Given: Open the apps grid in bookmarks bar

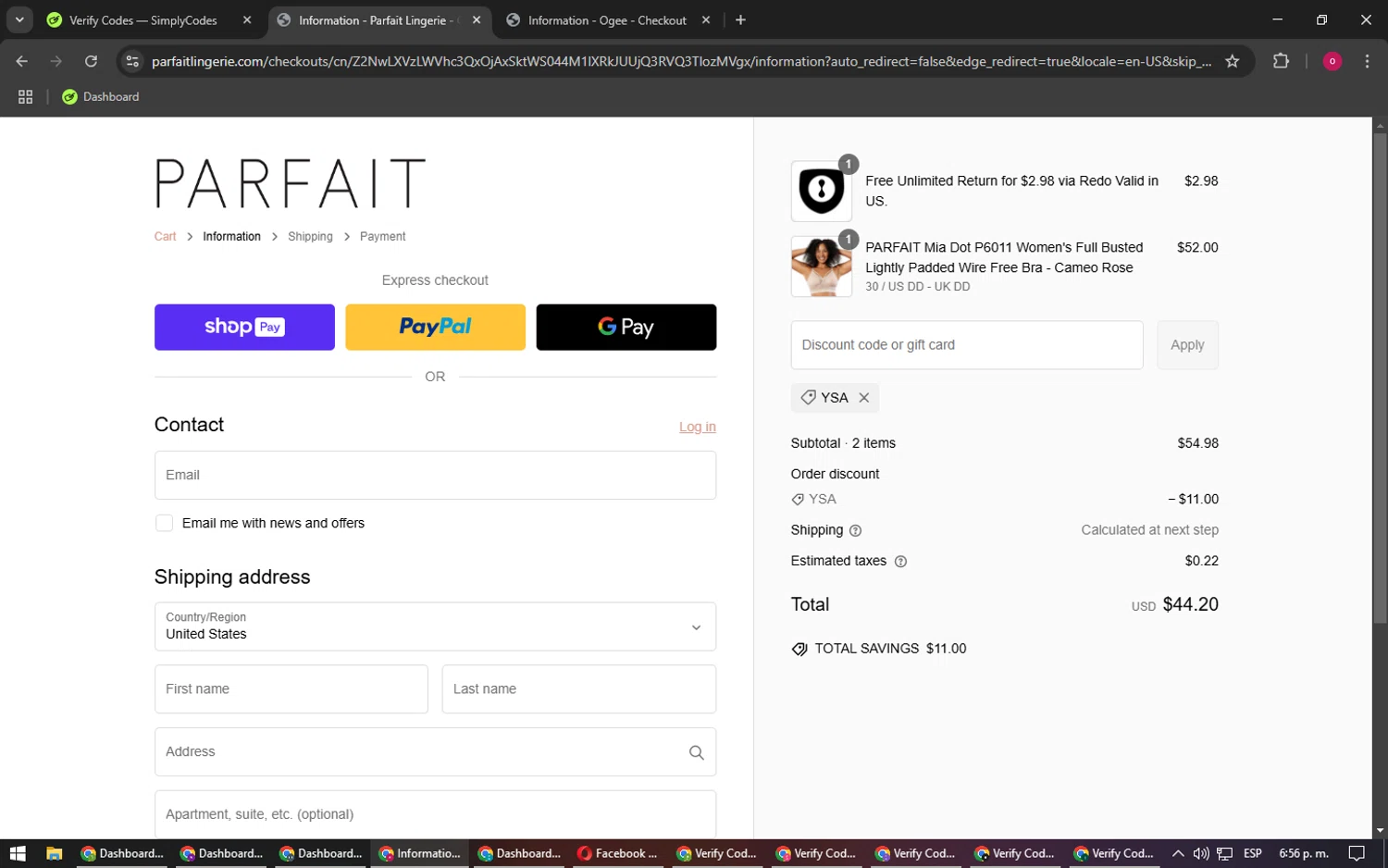Looking at the screenshot, I should pyautogui.click(x=25, y=96).
